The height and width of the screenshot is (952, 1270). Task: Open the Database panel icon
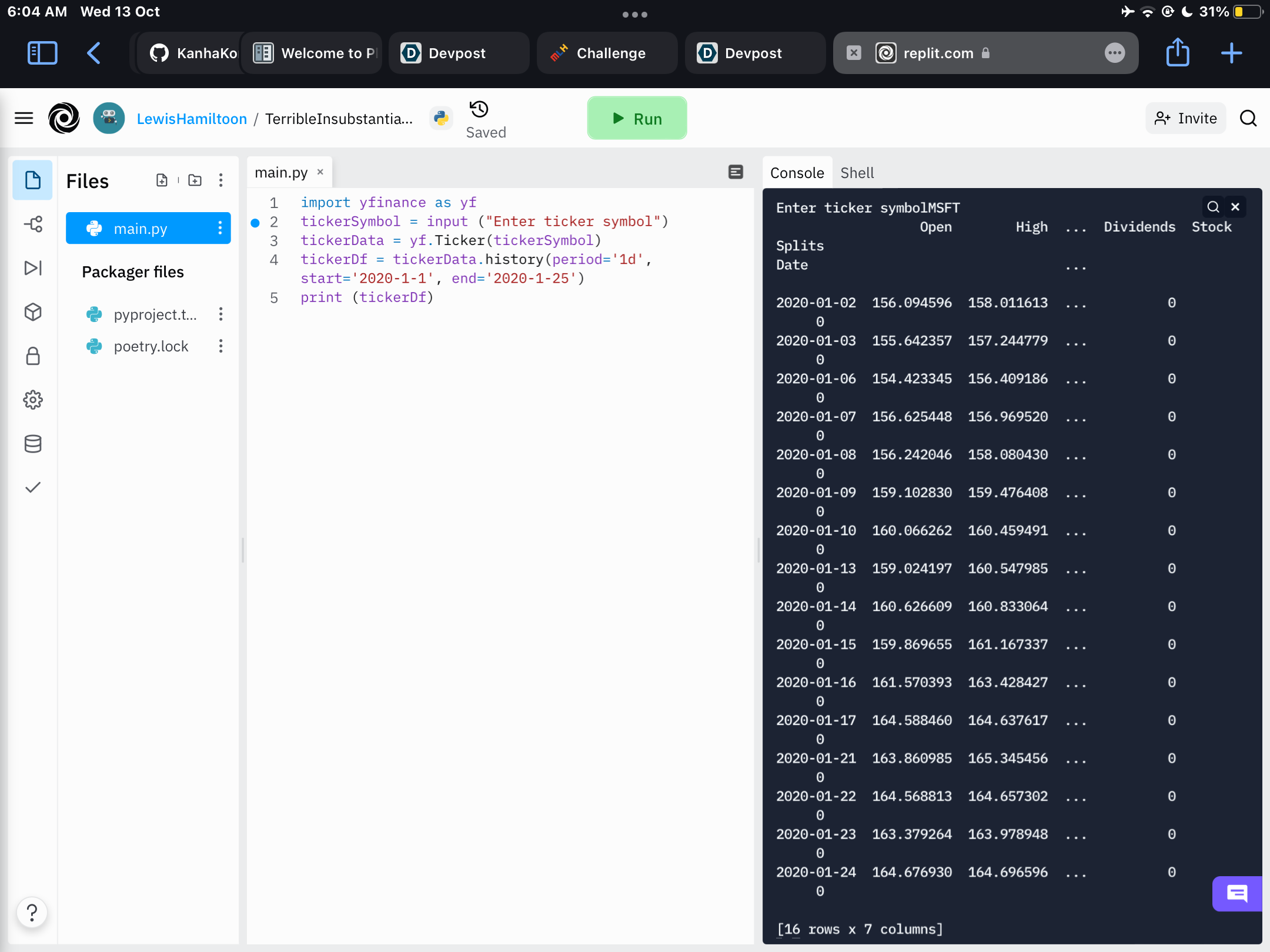[33, 444]
